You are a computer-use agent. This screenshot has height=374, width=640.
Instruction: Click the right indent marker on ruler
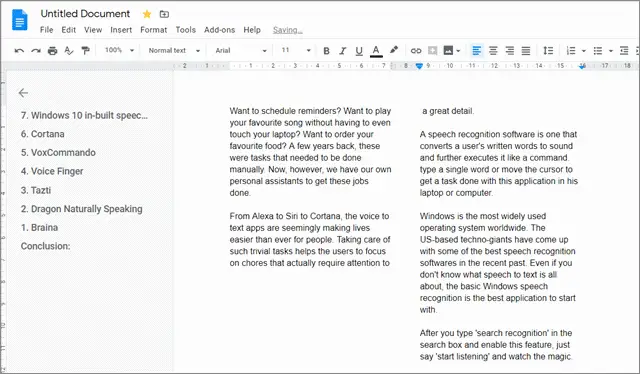pos(582,66)
